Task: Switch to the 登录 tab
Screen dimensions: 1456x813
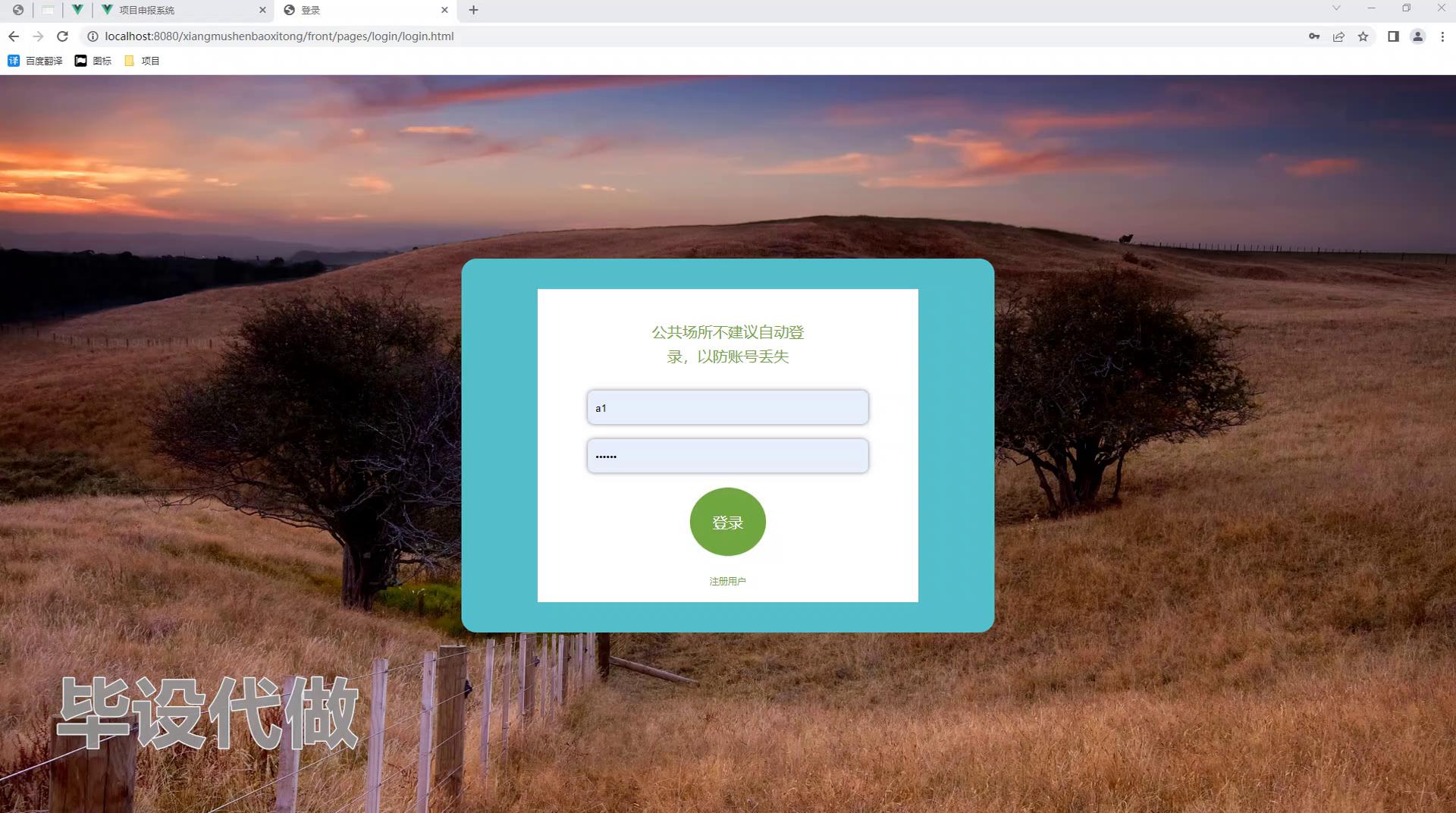Action: coord(366,10)
